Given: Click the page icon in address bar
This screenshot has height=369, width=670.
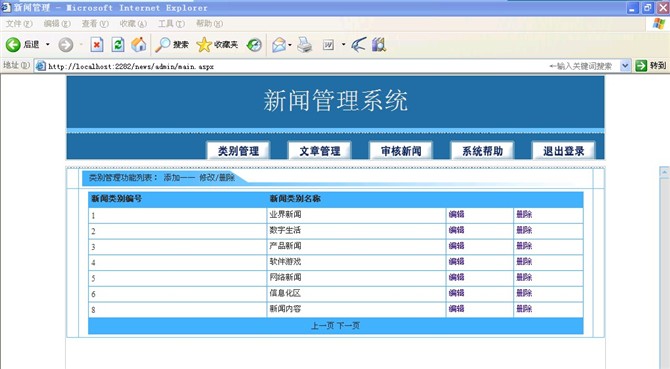Looking at the screenshot, I should coord(41,66).
